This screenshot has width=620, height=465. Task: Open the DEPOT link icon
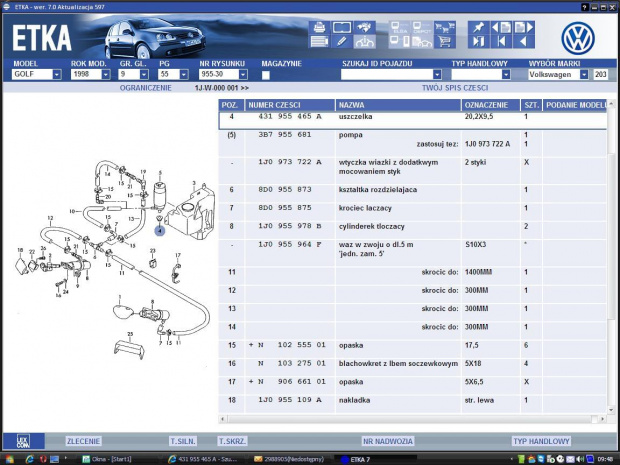[422, 27]
